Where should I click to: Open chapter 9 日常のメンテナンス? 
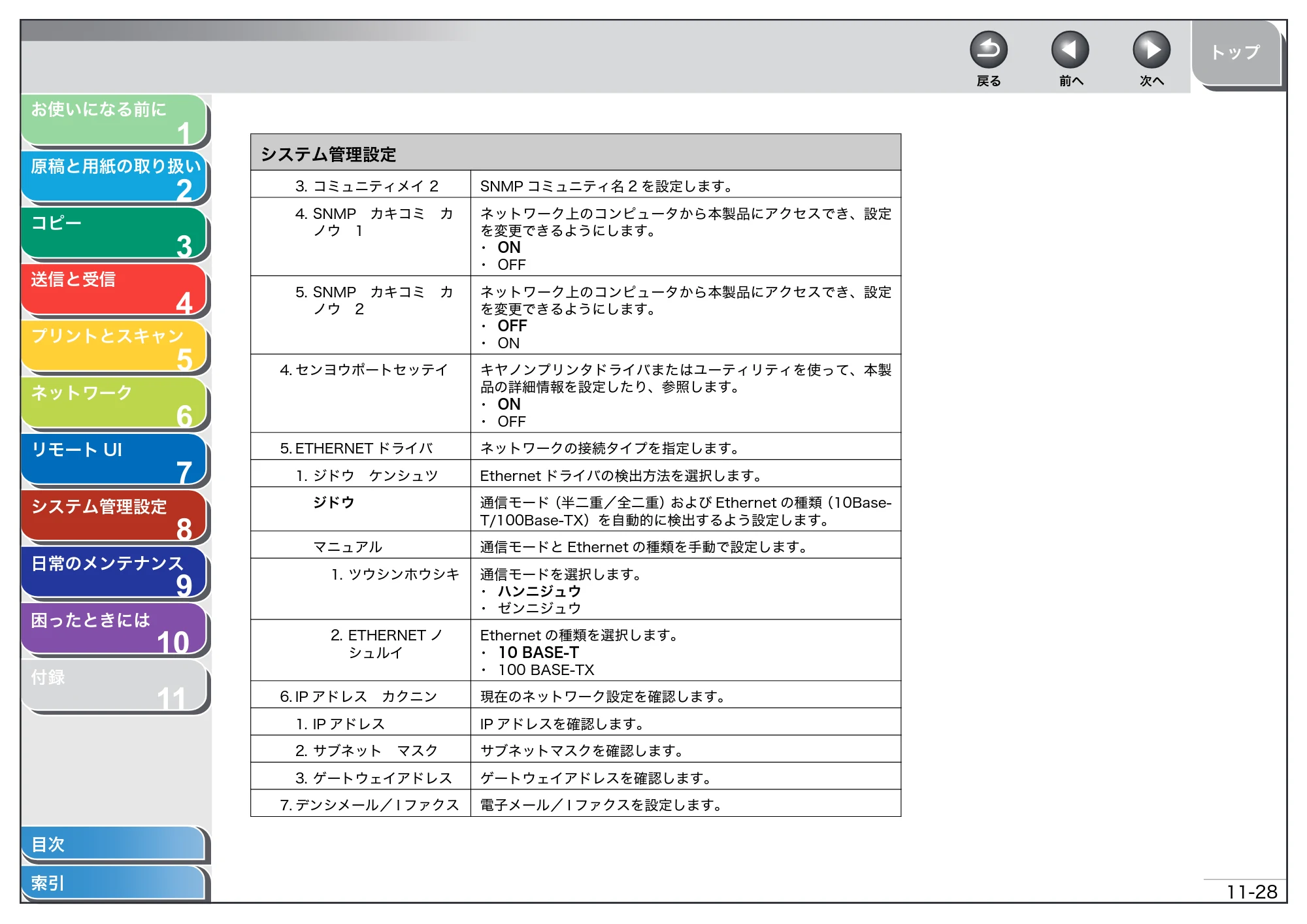[114, 573]
